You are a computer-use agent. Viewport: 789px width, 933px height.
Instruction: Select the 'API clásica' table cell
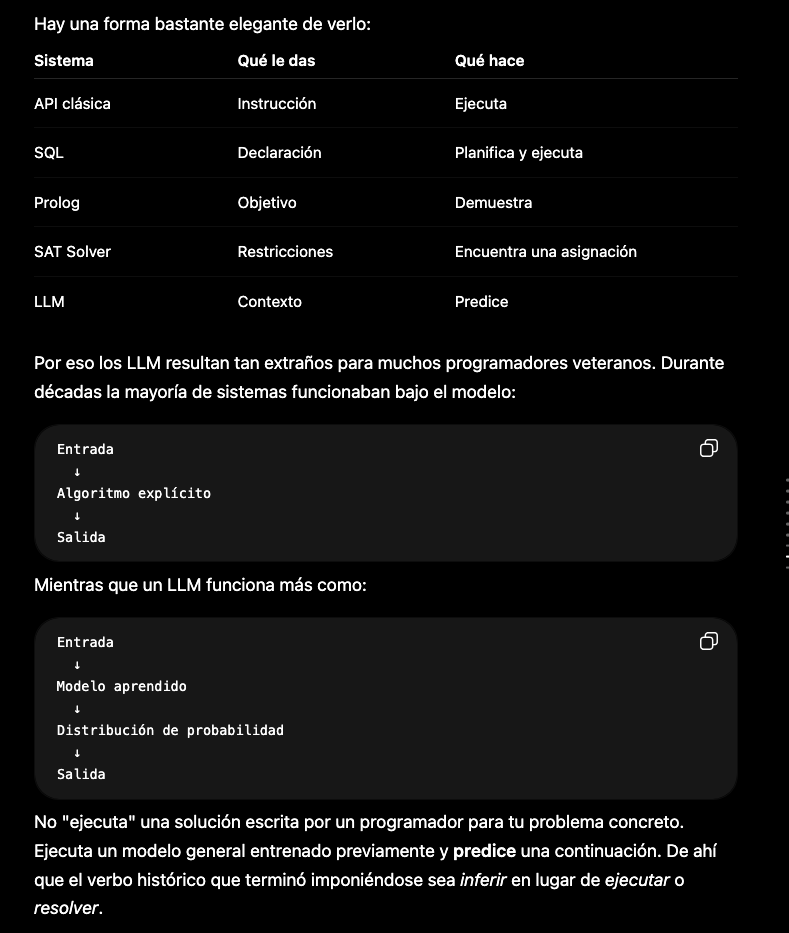pos(72,104)
